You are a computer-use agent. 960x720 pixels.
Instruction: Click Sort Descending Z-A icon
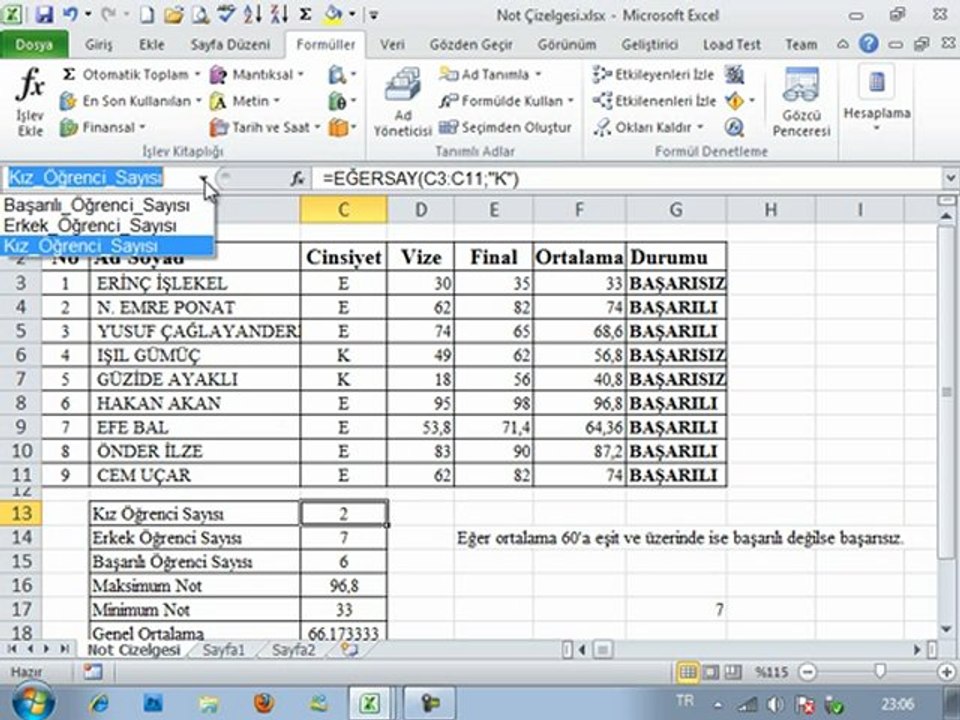pos(279,14)
